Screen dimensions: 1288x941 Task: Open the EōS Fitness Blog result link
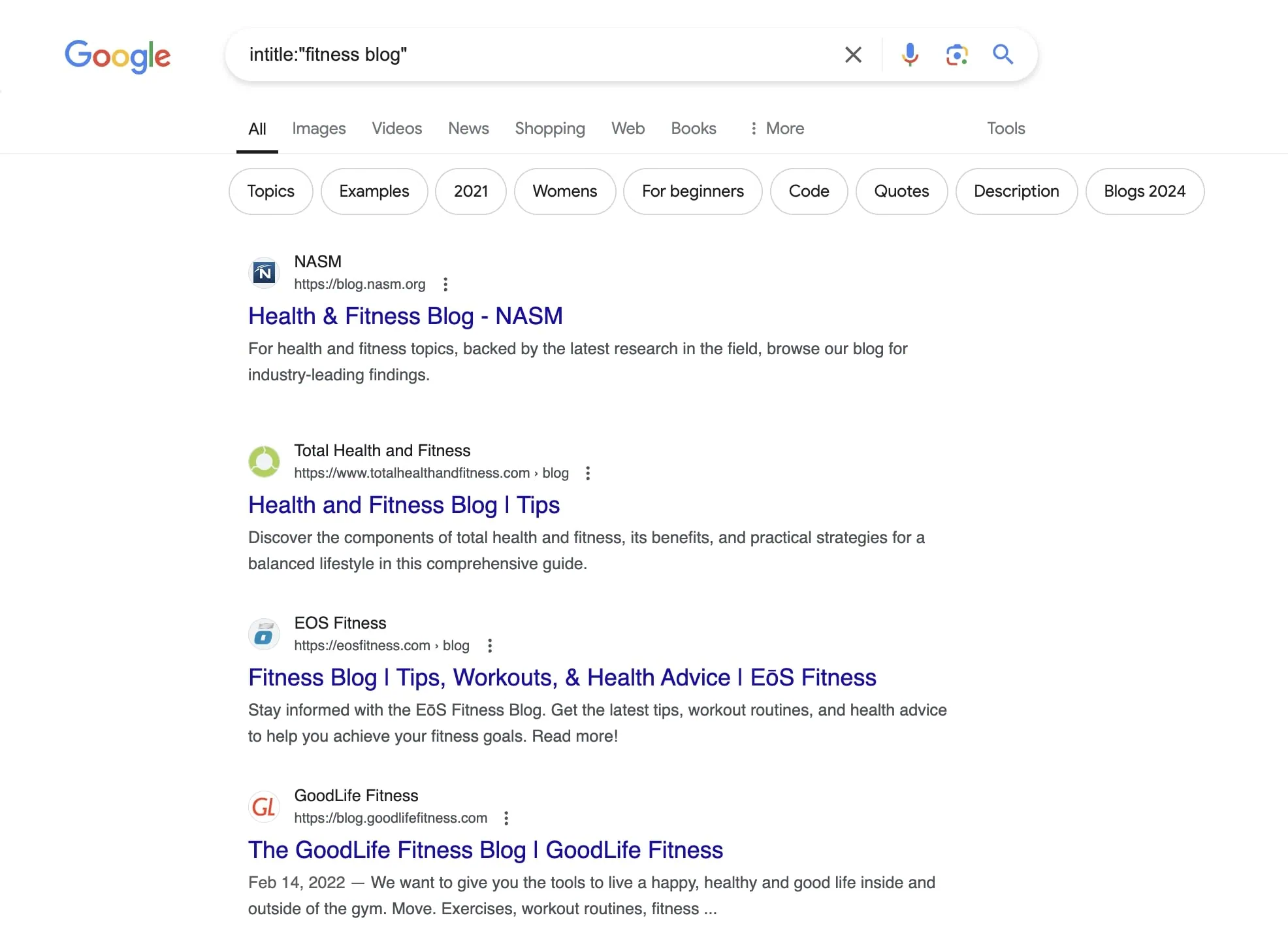click(562, 678)
